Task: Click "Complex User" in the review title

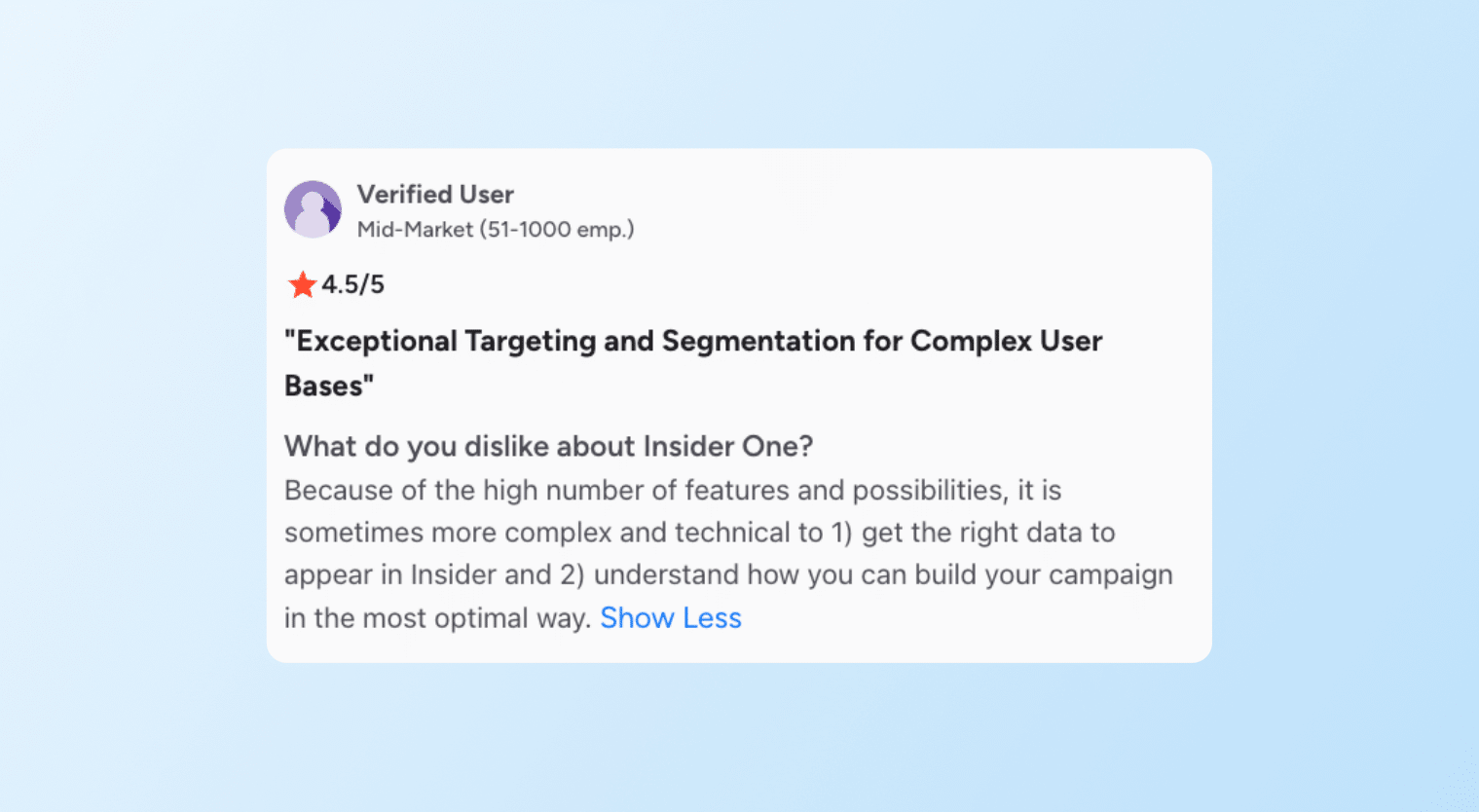Action: click(x=1006, y=342)
